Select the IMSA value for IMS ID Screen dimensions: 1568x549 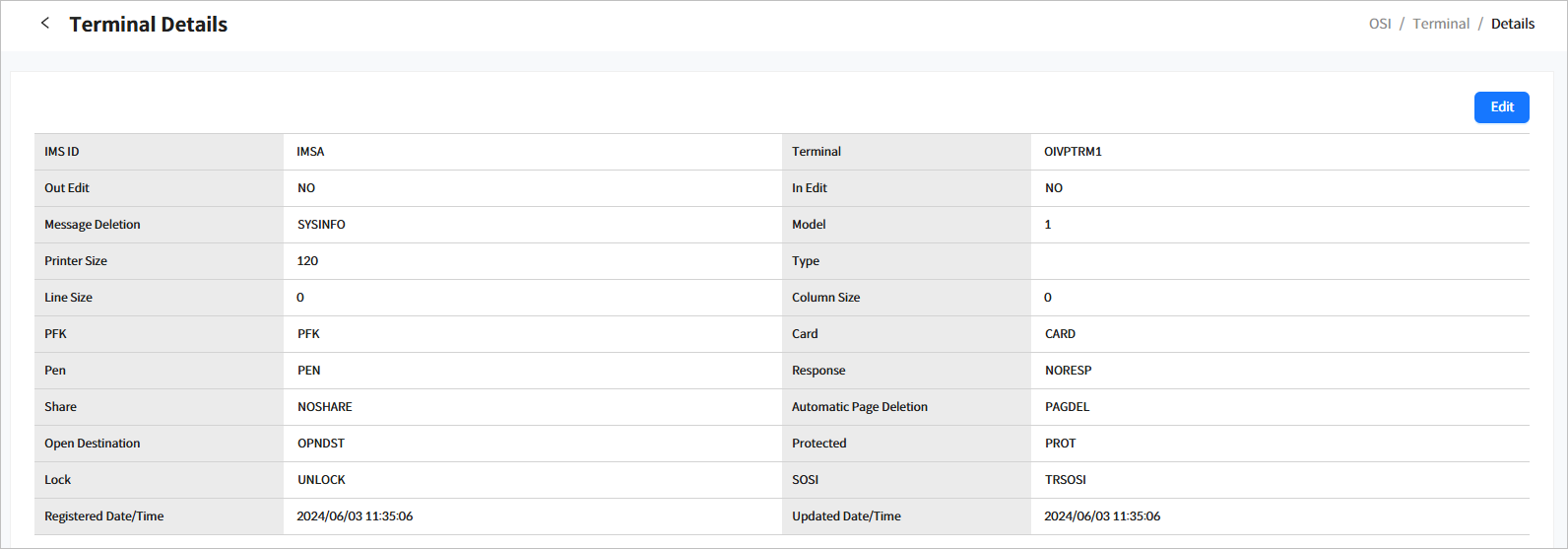(310, 152)
